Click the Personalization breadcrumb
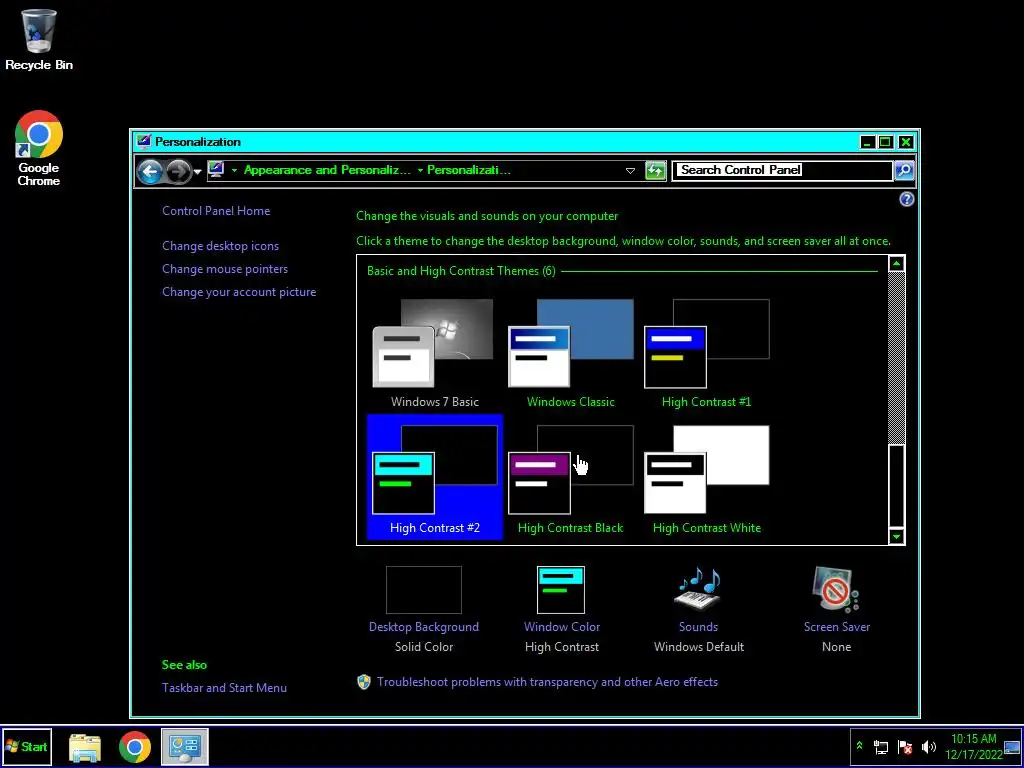This screenshot has width=1024, height=768. [468, 170]
